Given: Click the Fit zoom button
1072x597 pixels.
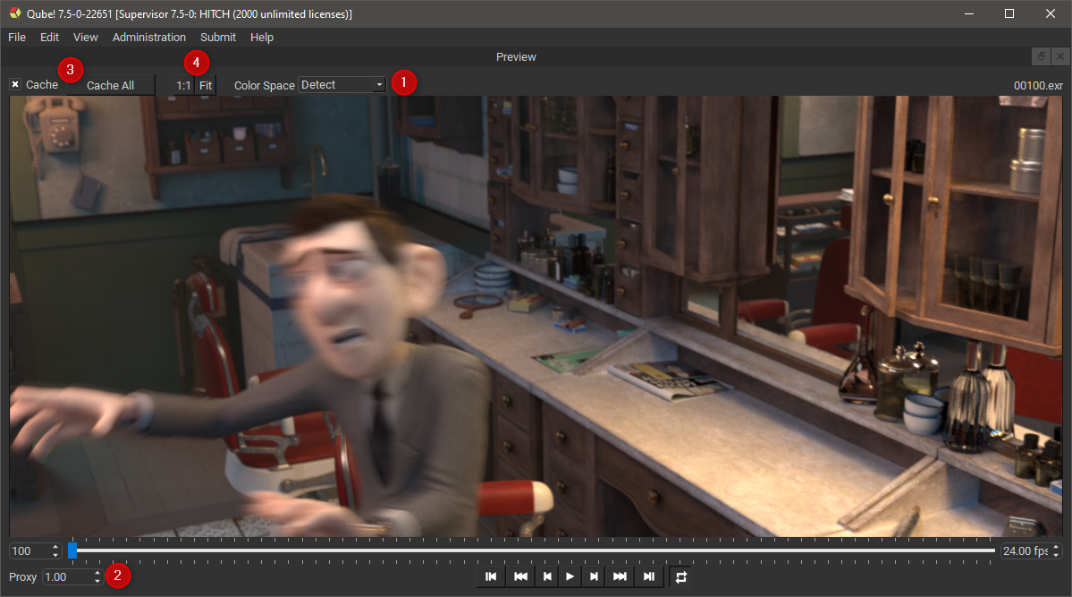Looking at the screenshot, I should [205, 86].
